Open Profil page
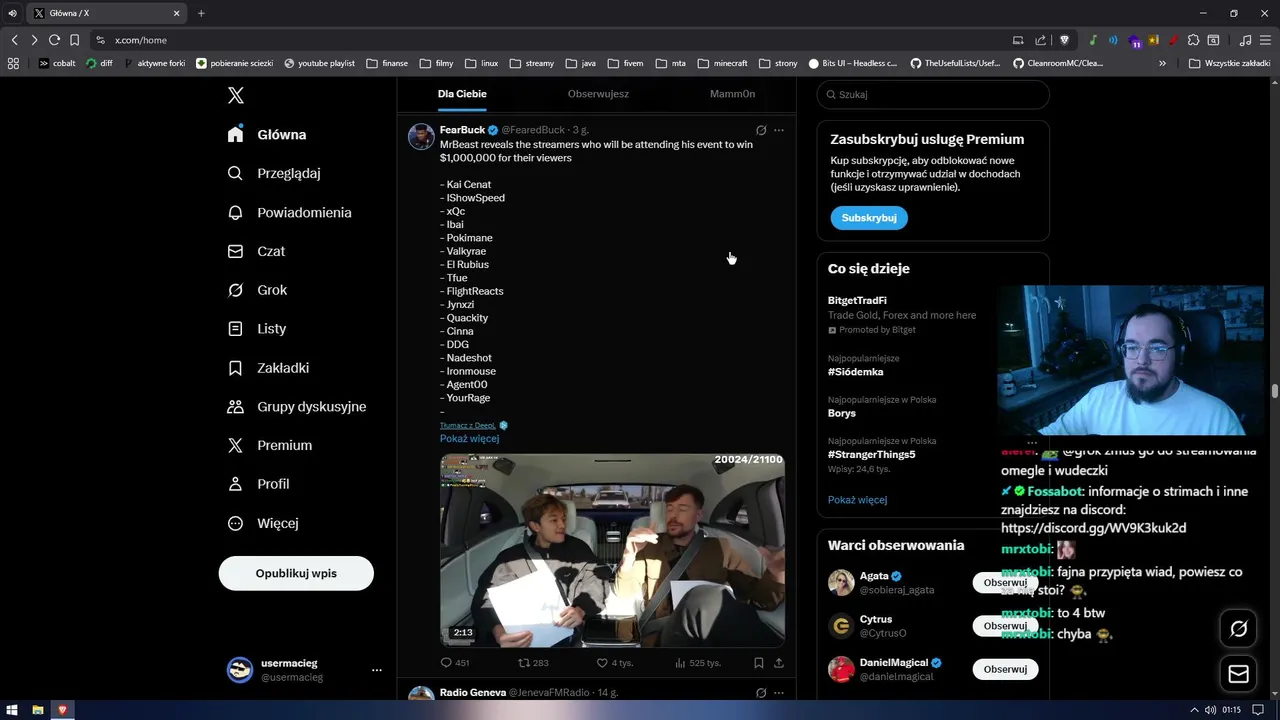The image size is (1280, 720). click(258, 484)
